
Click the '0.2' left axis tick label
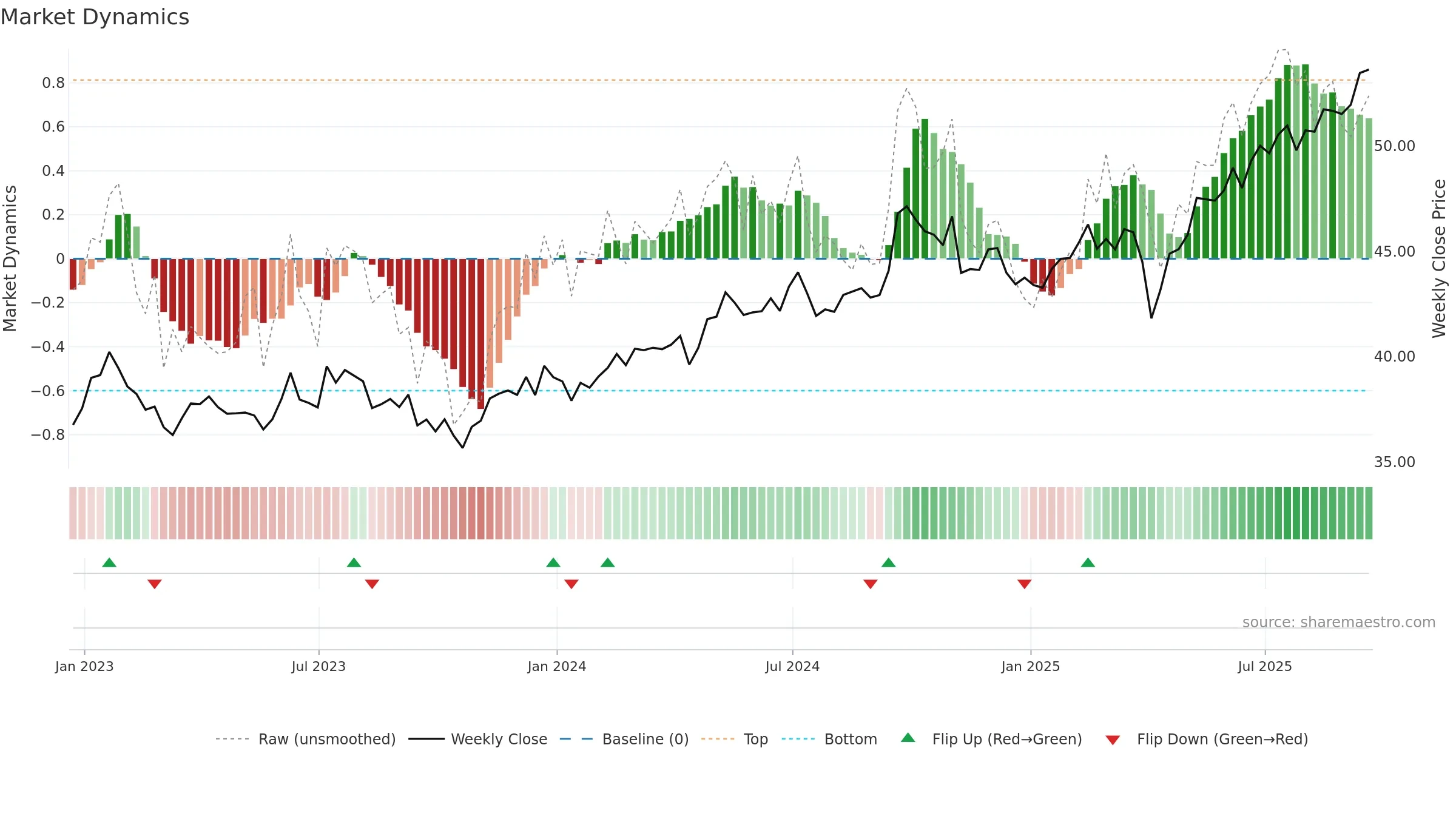tap(53, 215)
